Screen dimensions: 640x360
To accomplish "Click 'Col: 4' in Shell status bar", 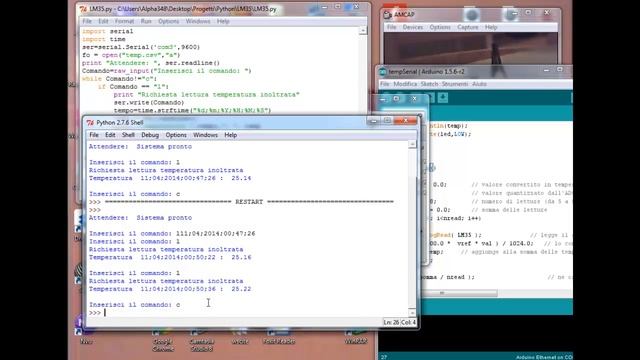I will (x=408, y=322).
